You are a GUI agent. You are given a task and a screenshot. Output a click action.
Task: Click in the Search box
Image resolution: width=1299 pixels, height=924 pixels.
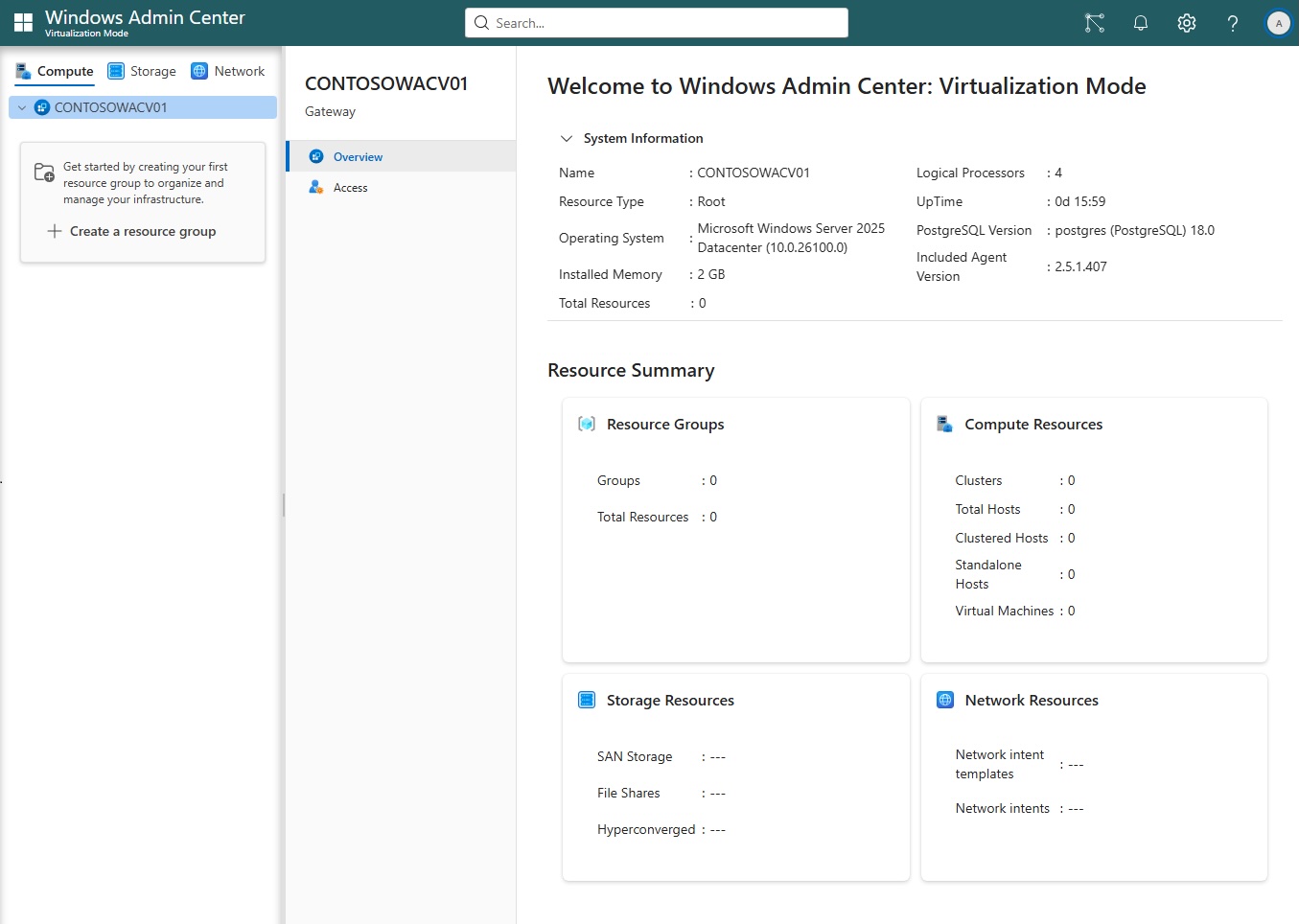(657, 23)
